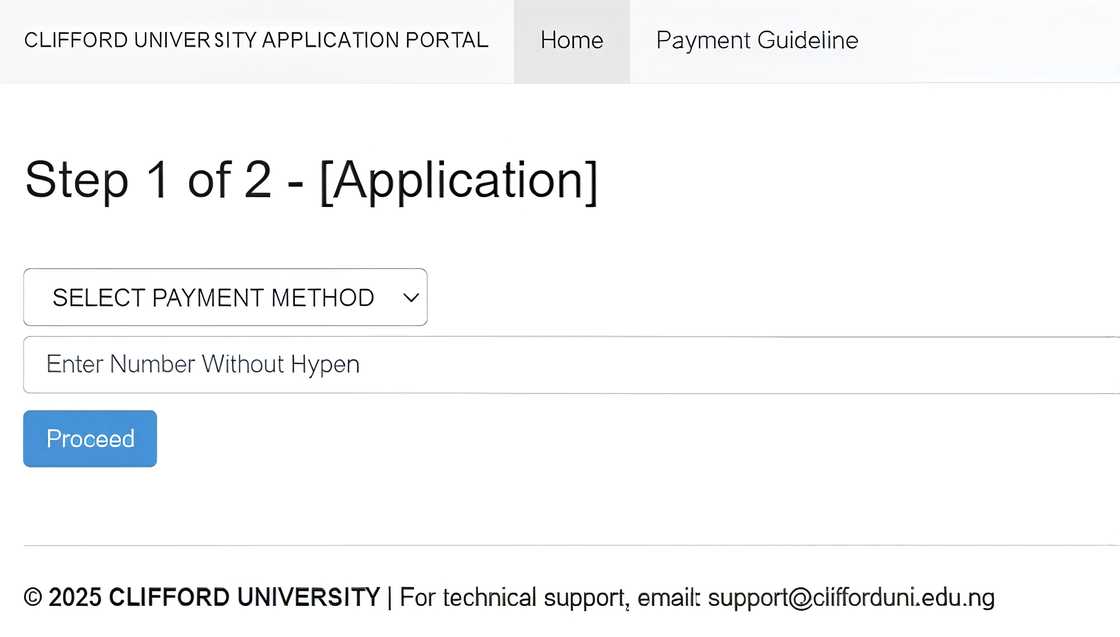Open the Payment Guideline navigation item
This screenshot has height=637, width=1120.
(x=757, y=40)
